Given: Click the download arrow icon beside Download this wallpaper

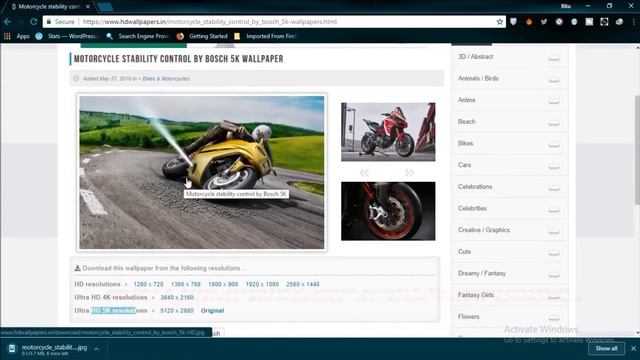Looking at the screenshot, I should click(x=77, y=268).
